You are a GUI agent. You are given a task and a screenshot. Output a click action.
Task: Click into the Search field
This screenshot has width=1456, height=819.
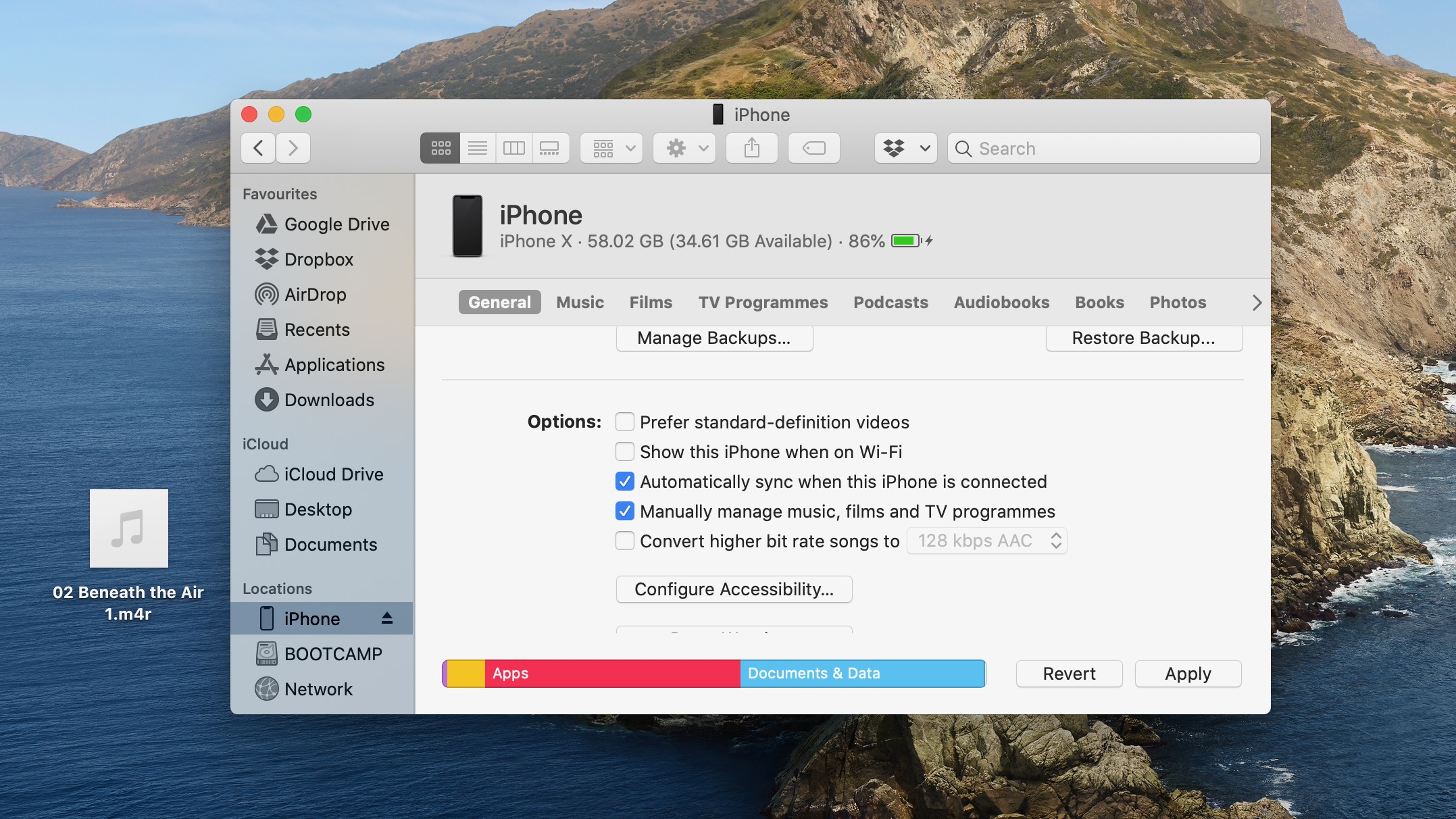[x=1104, y=148]
